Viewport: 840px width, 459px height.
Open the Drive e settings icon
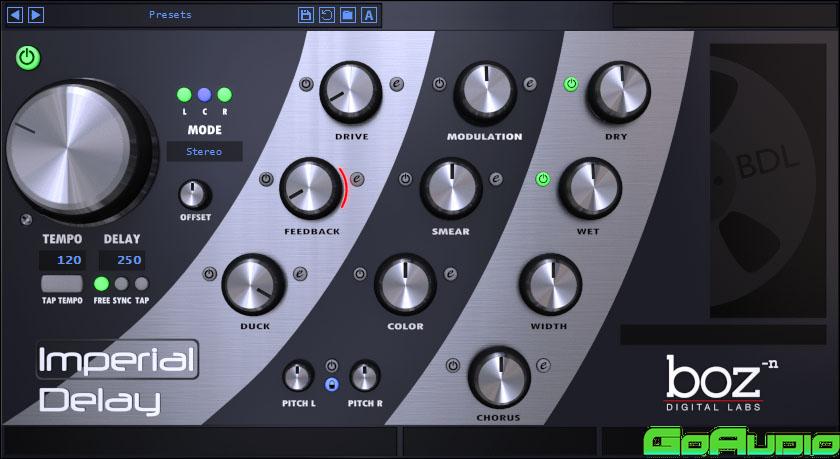[396, 84]
